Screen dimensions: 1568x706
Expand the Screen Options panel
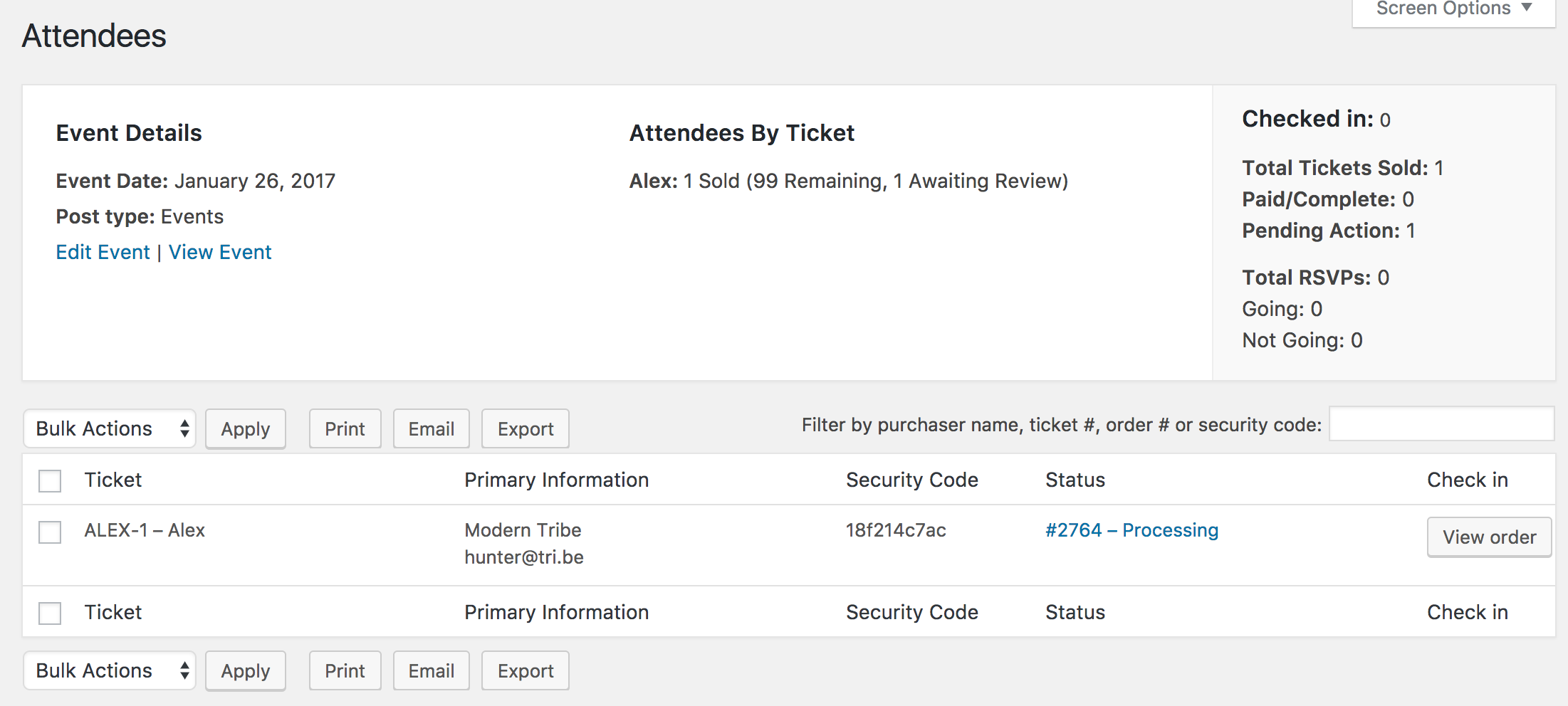tap(1453, 10)
